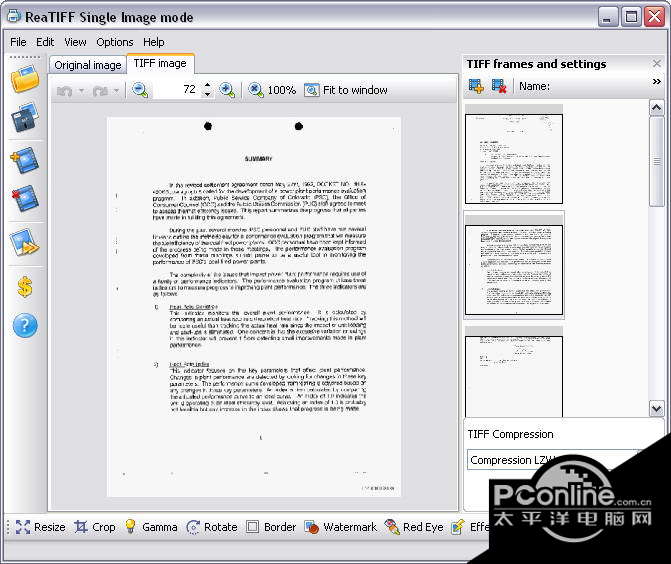Click the Open image folder icon
The width and height of the screenshot is (671, 564).
coord(25,78)
